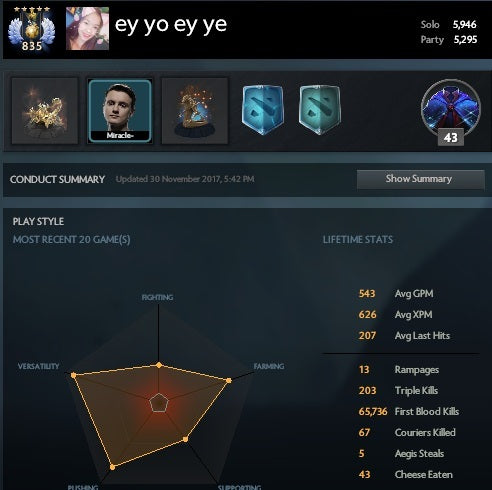Click the Fighting axis label on the radar
Screen dimensions: 492x490
157,297
